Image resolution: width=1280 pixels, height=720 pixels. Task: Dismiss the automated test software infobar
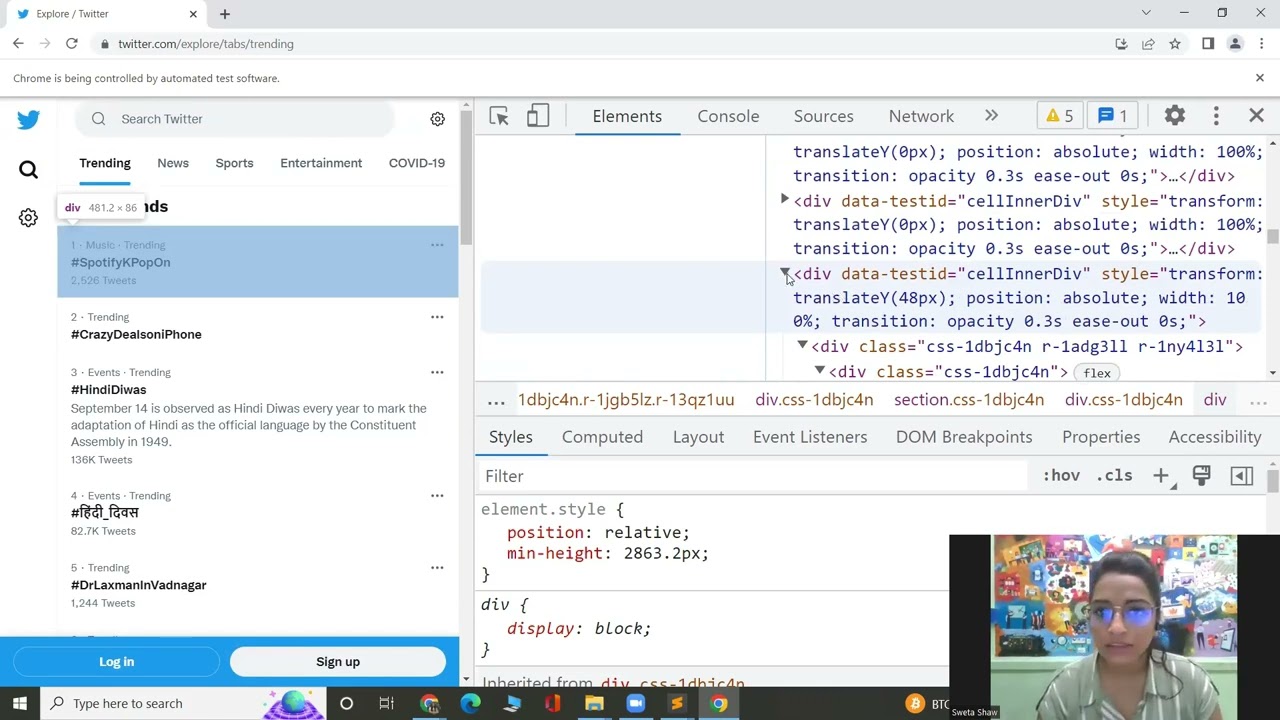tap(1260, 78)
